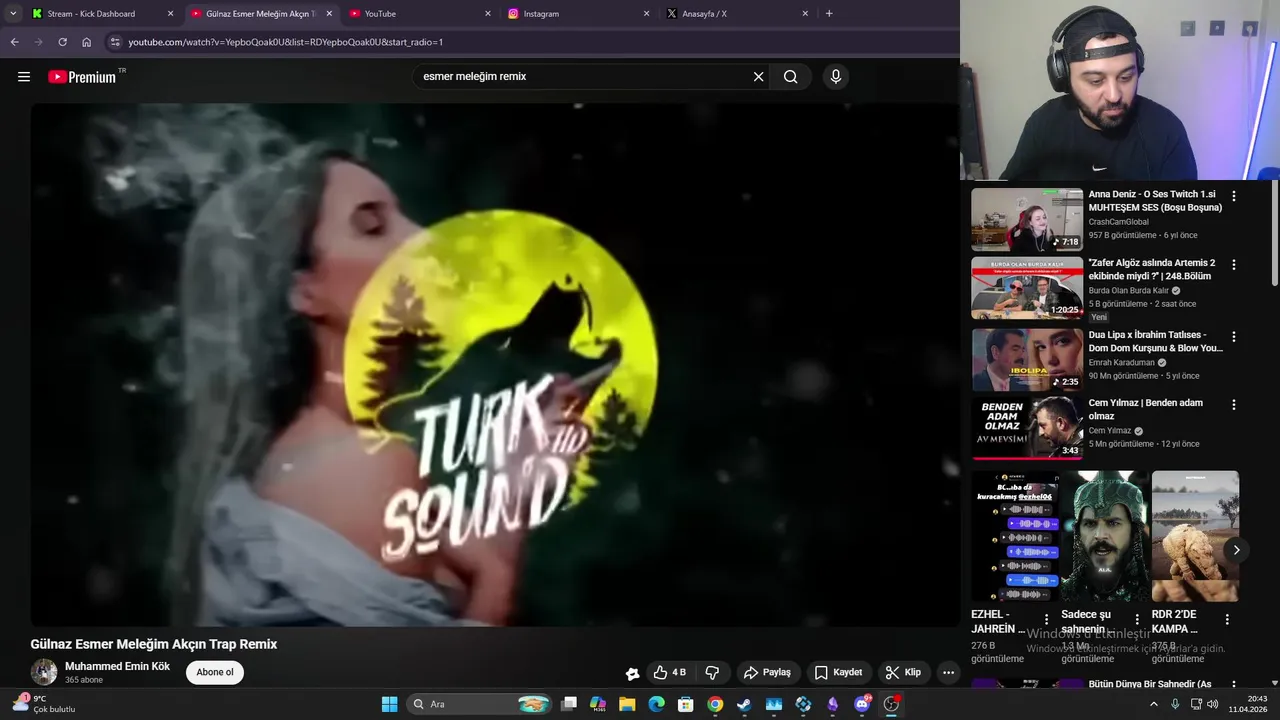Open the Anna Deniz O Ses Twitch thumbnail
This screenshot has width=1280, height=720.
pyautogui.click(x=1027, y=219)
